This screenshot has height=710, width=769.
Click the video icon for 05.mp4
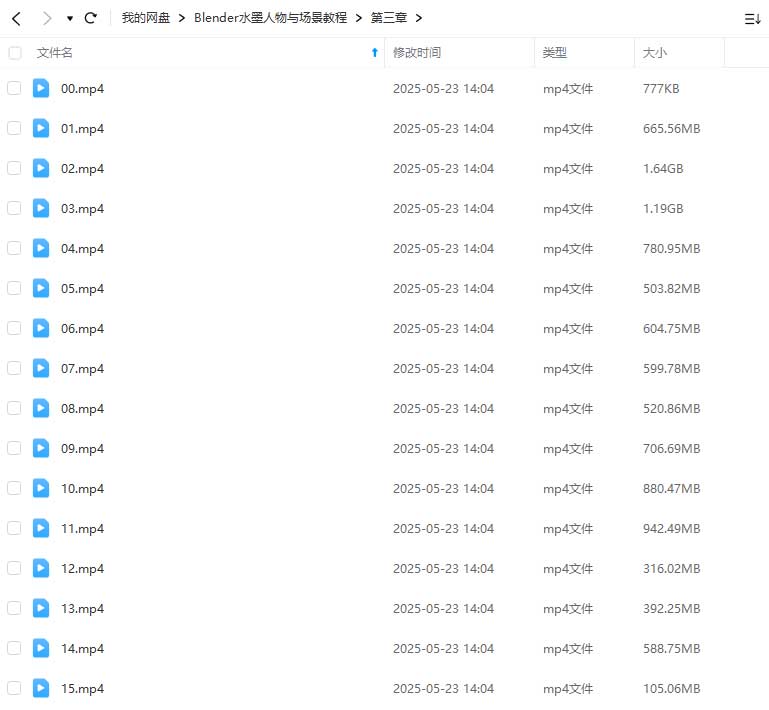click(x=41, y=288)
